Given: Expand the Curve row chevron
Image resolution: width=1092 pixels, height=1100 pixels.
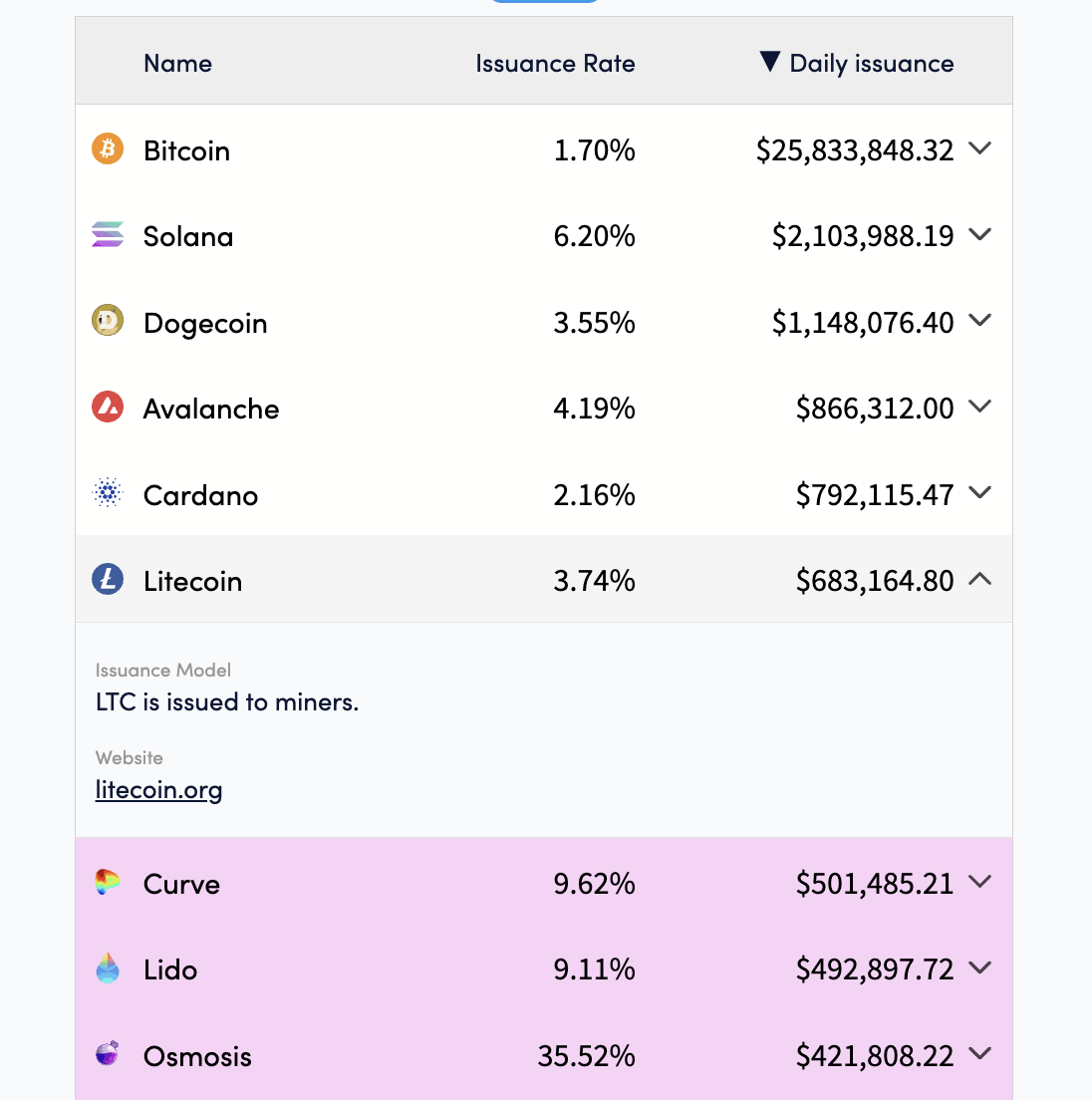Looking at the screenshot, I should [980, 882].
